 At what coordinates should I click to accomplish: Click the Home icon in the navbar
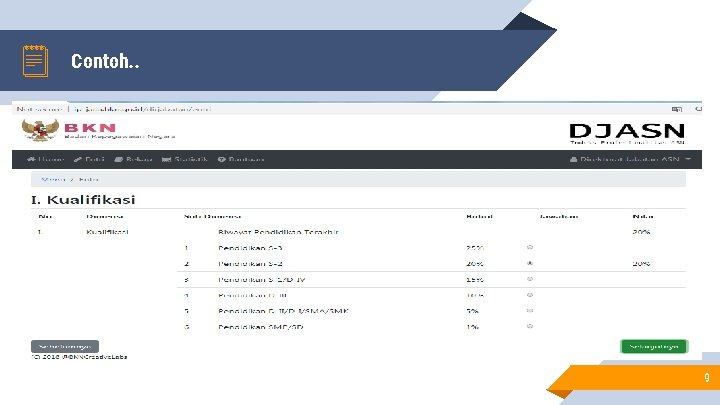31,159
